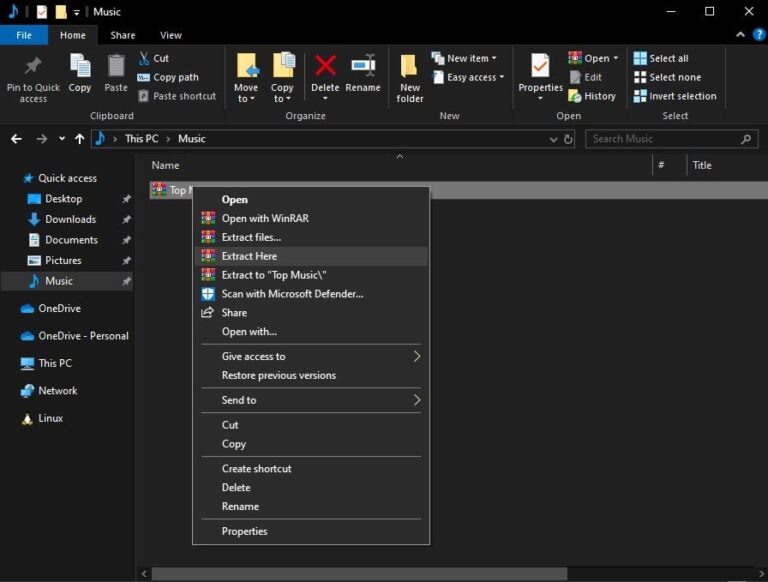
Task: Open the Copy to dropdown
Action: pos(282,93)
